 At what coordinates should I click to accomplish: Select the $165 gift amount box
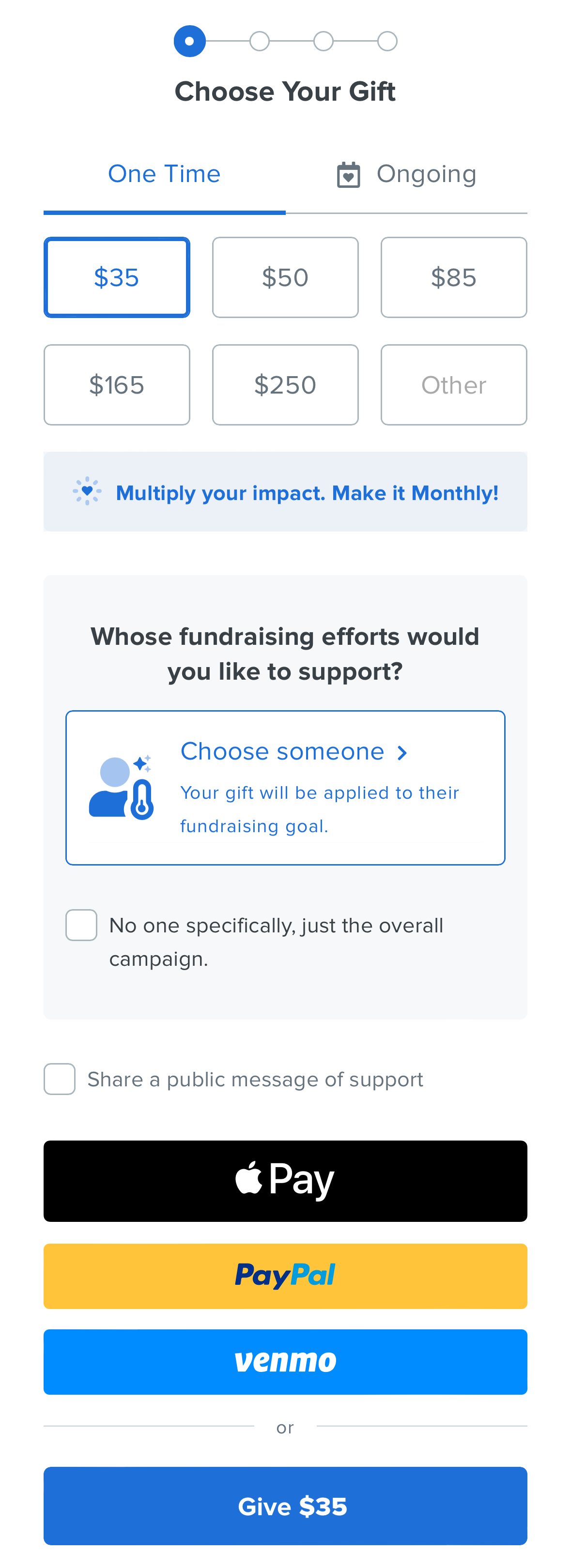pyautogui.click(x=117, y=385)
